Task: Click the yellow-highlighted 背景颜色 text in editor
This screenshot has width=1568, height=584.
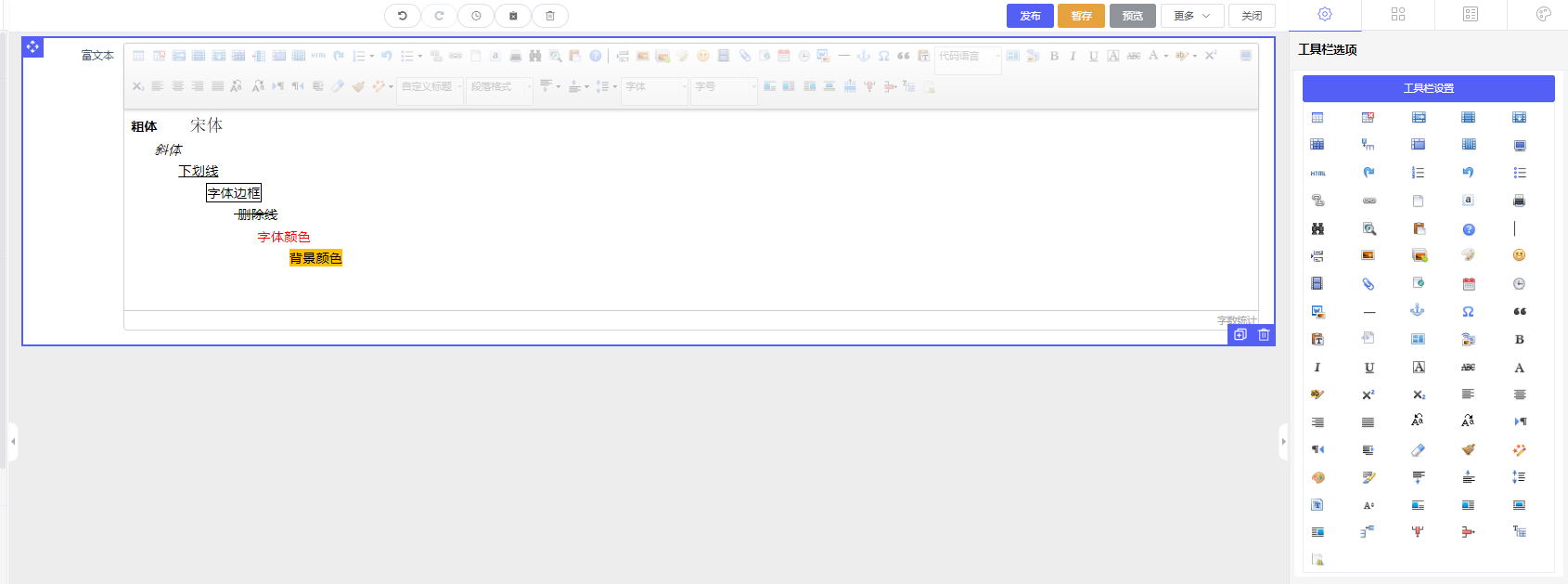Action: click(315, 258)
